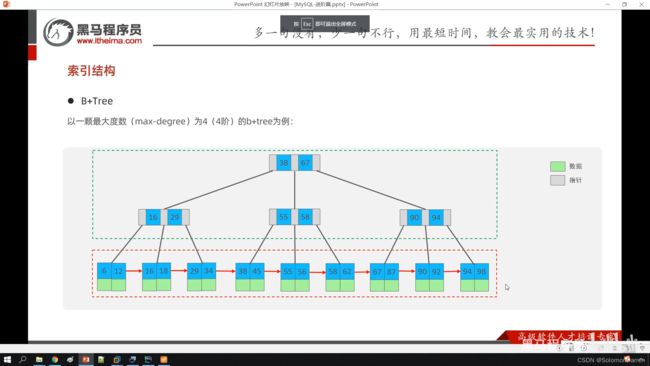650x366 pixels.
Task: Click leaf key 45
Action: point(257,271)
